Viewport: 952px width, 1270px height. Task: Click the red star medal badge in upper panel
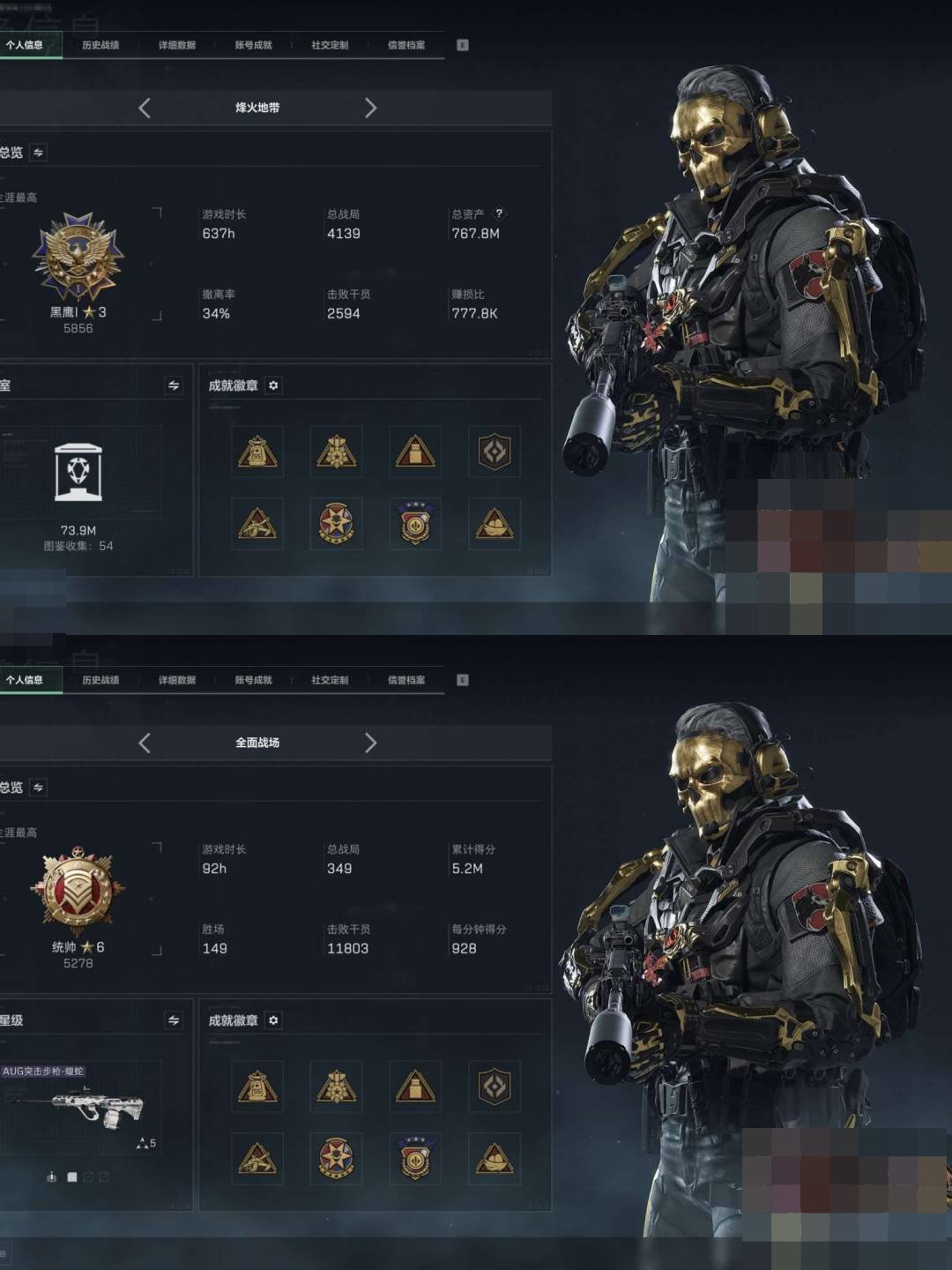click(337, 524)
